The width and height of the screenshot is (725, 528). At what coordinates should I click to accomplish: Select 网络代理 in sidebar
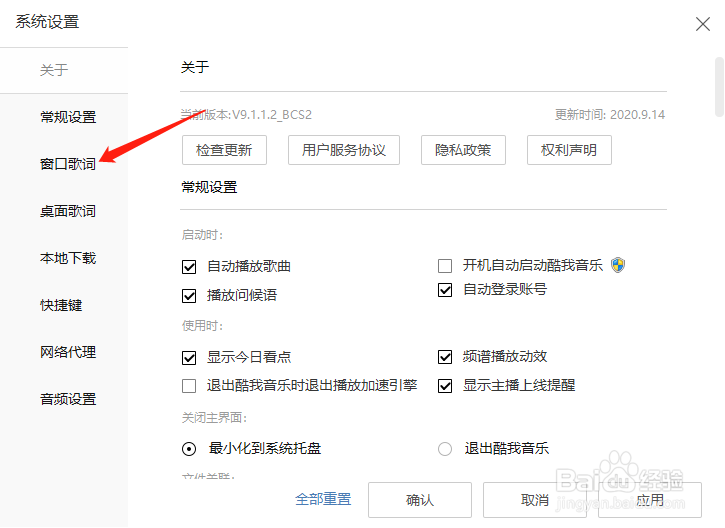pos(68,352)
